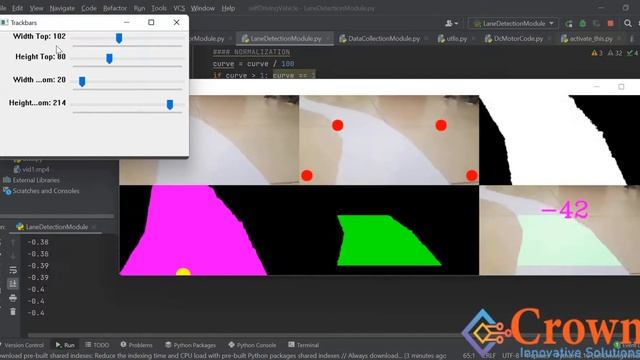Adjust the Height Top trackbar slider
This screenshot has height=360, width=640.
click(x=109, y=59)
